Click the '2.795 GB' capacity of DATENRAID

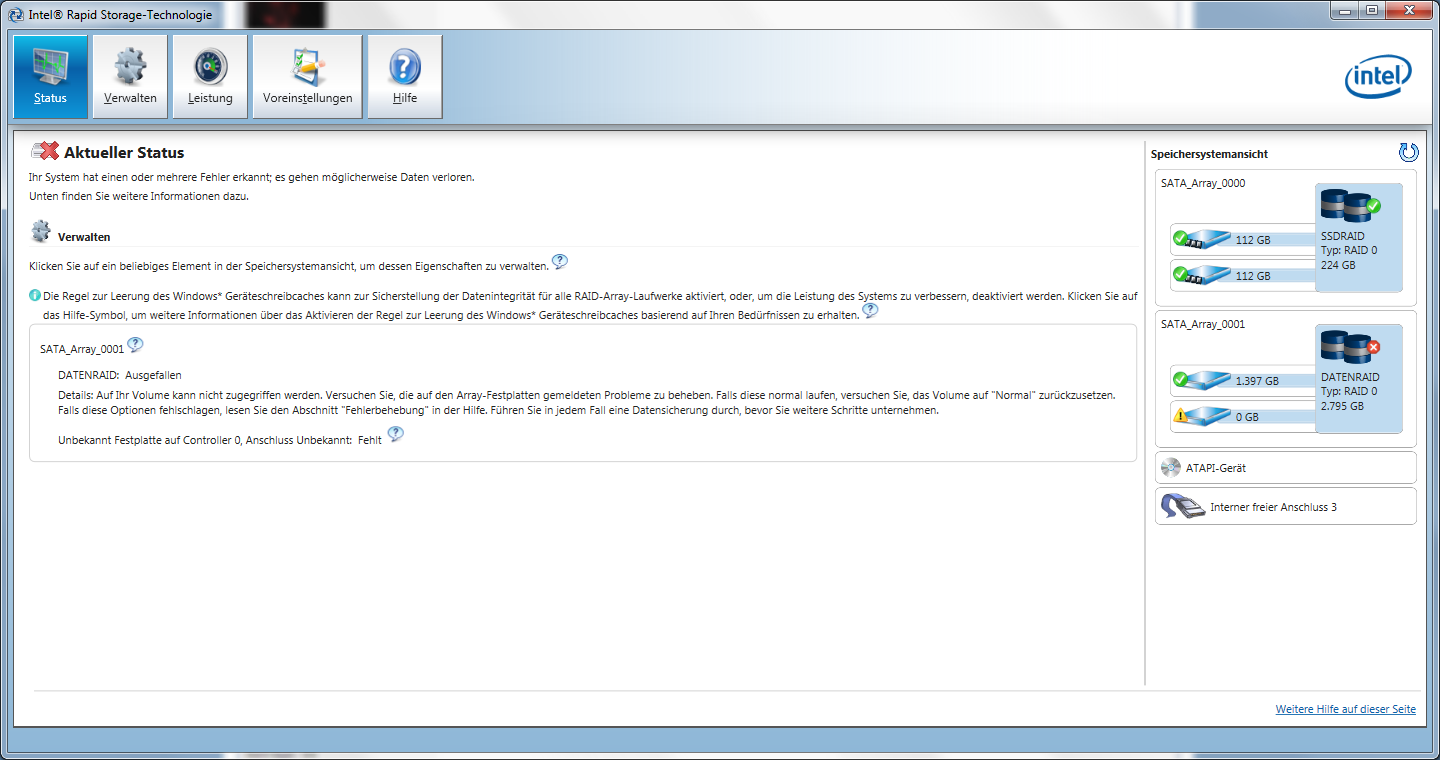point(1342,406)
